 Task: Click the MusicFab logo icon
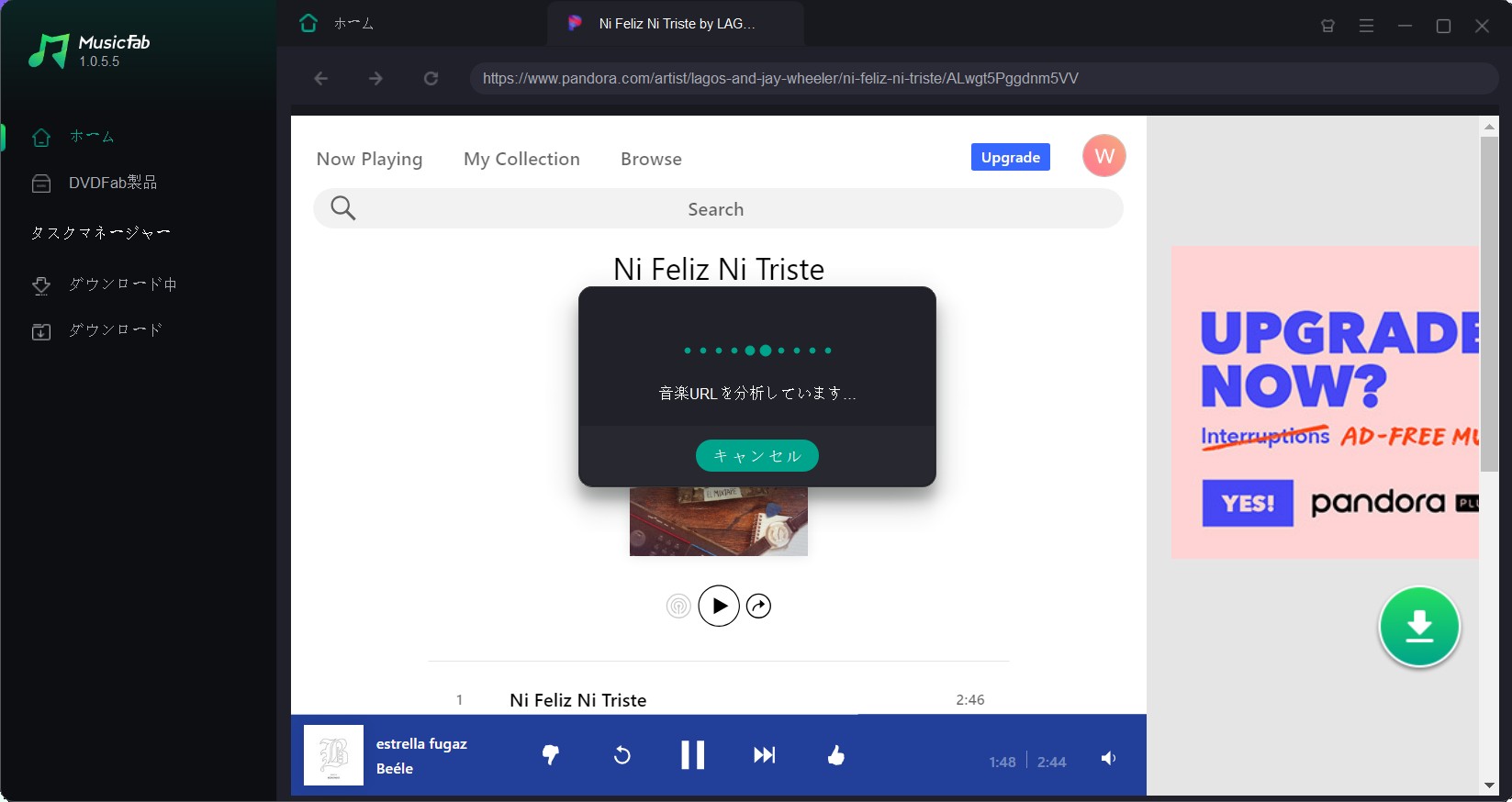point(49,51)
